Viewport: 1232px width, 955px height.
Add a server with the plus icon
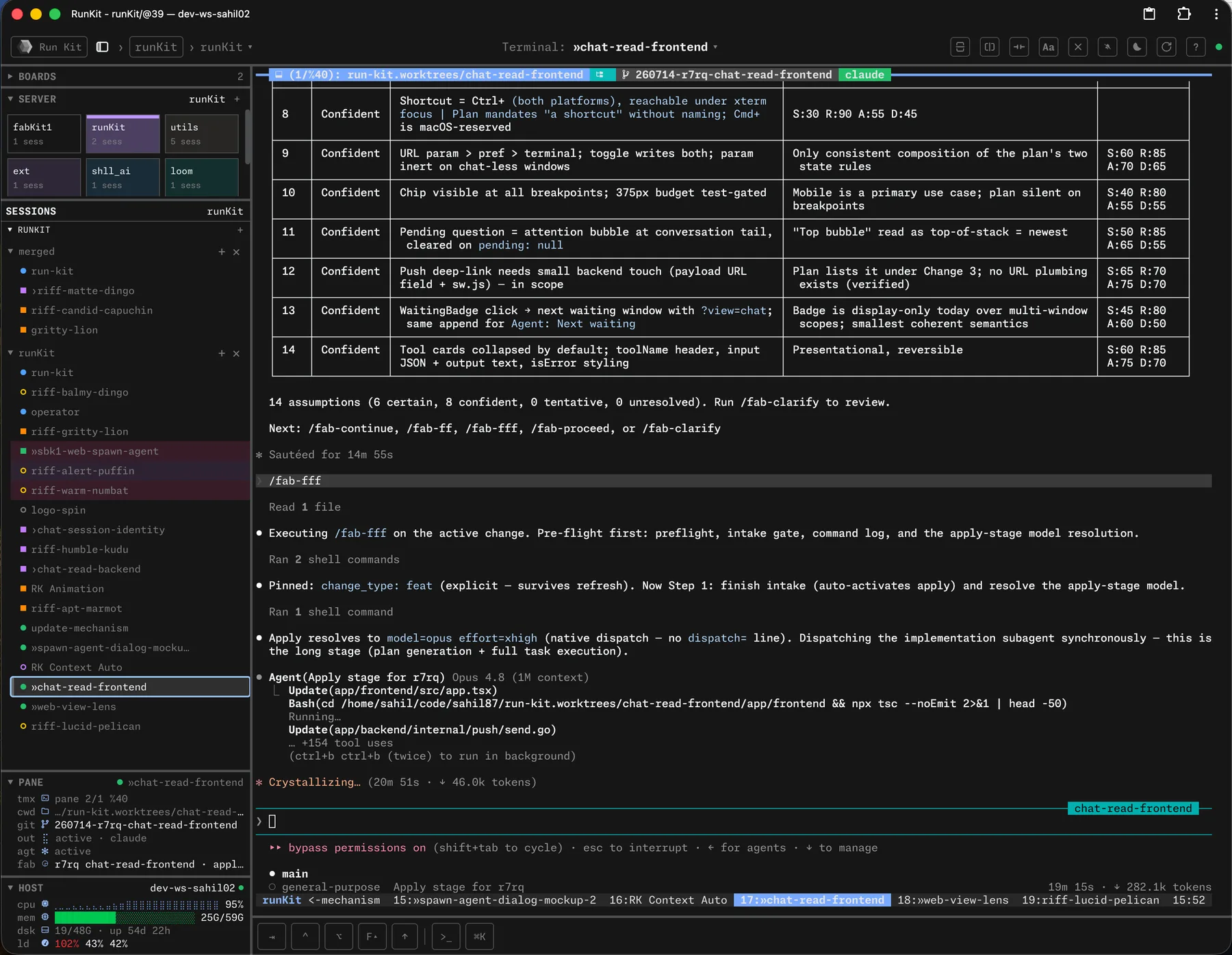pos(237,99)
